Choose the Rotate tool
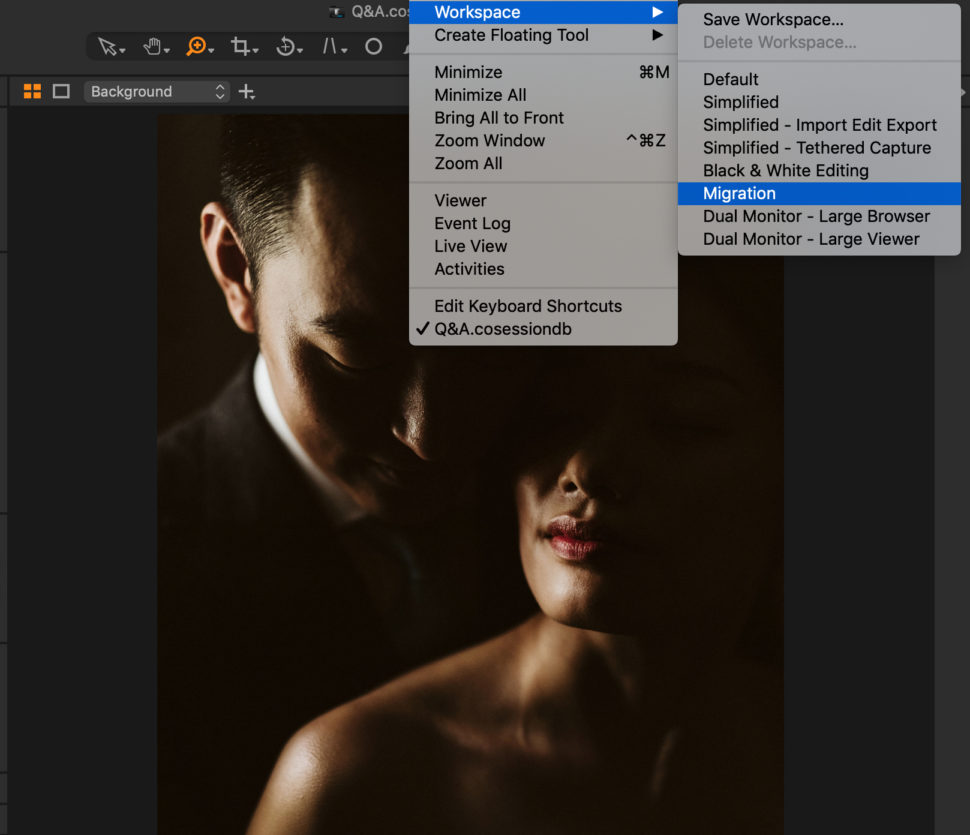The height and width of the screenshot is (835, 970). (x=287, y=46)
